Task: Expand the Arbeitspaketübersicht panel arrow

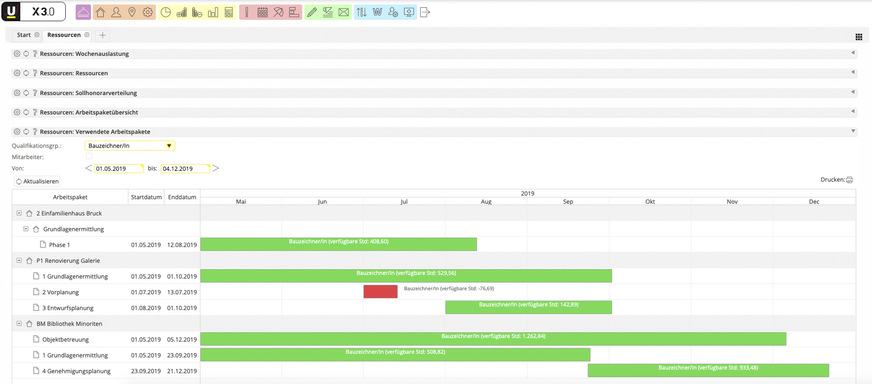Action: [853, 112]
